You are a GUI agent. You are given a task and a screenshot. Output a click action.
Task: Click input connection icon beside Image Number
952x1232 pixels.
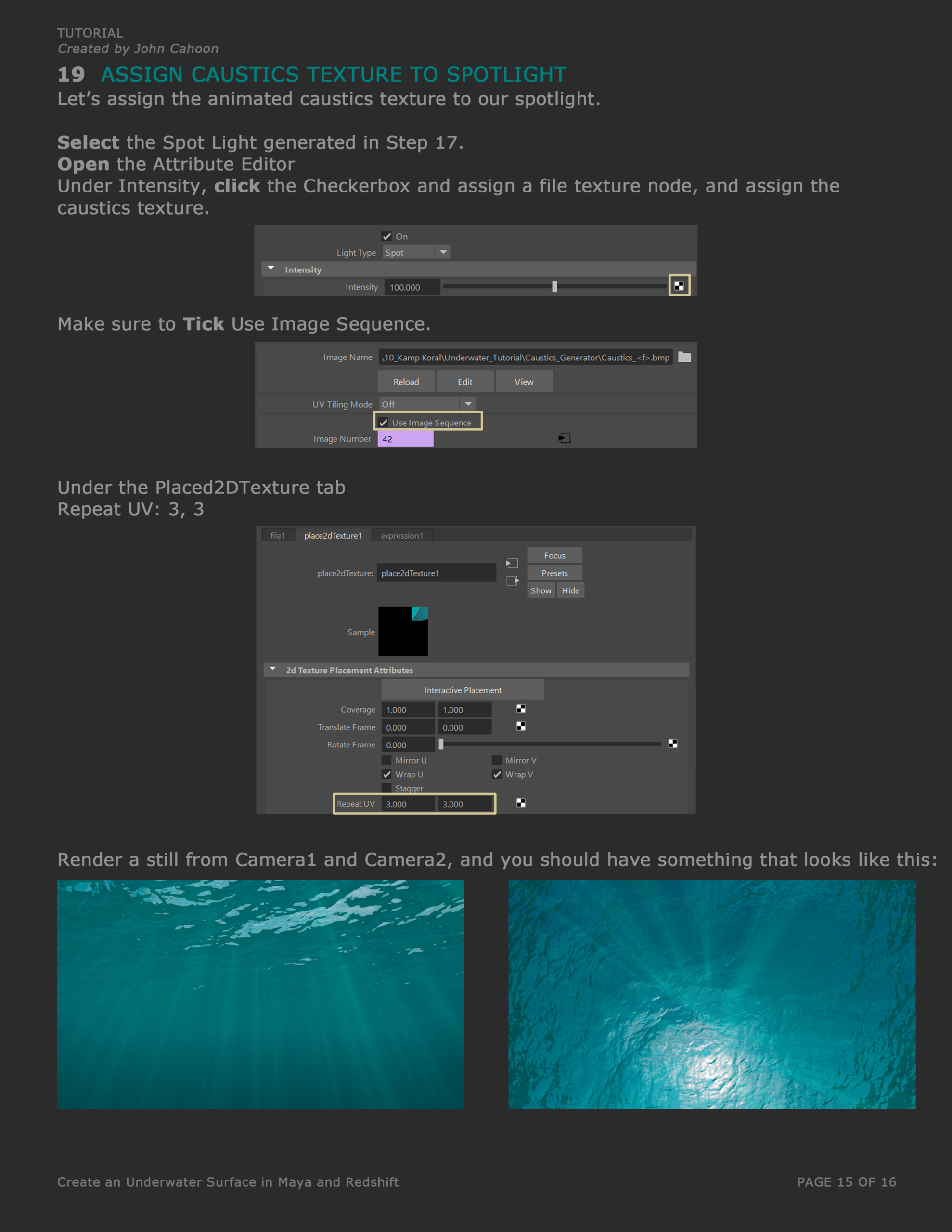564,438
